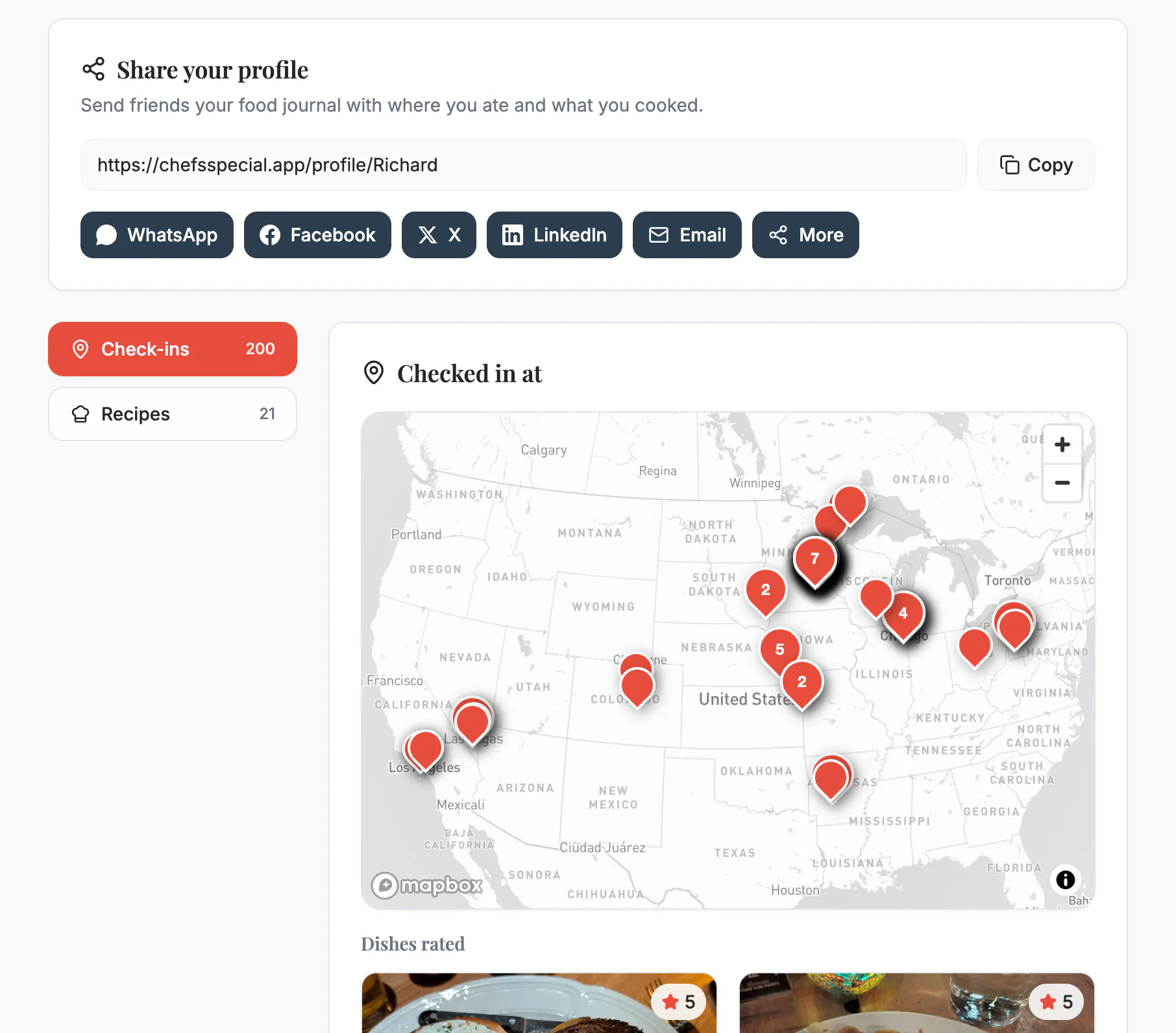Select the cluster marked 2 near Illinois
This screenshot has height=1033, width=1176.
point(802,684)
